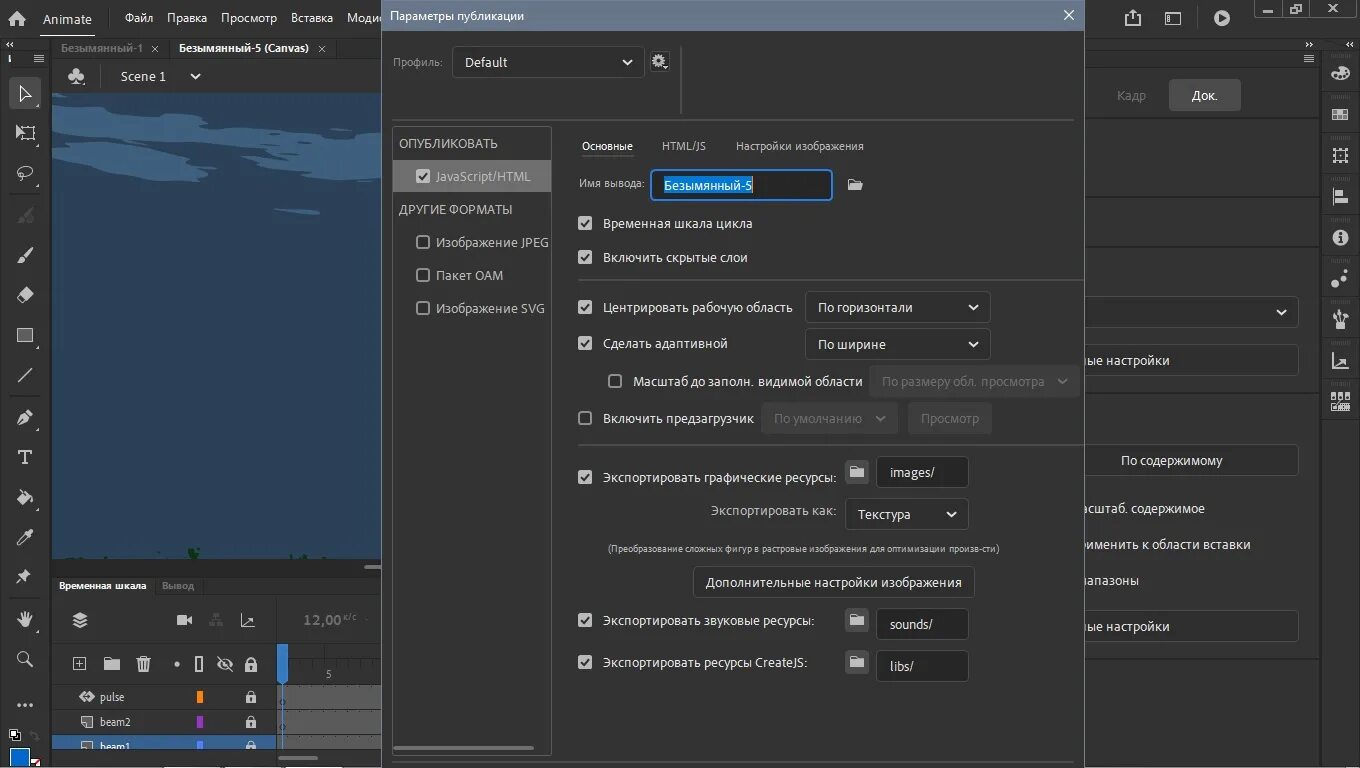
Task: Open Настройки изображения tab
Action: click(x=800, y=146)
